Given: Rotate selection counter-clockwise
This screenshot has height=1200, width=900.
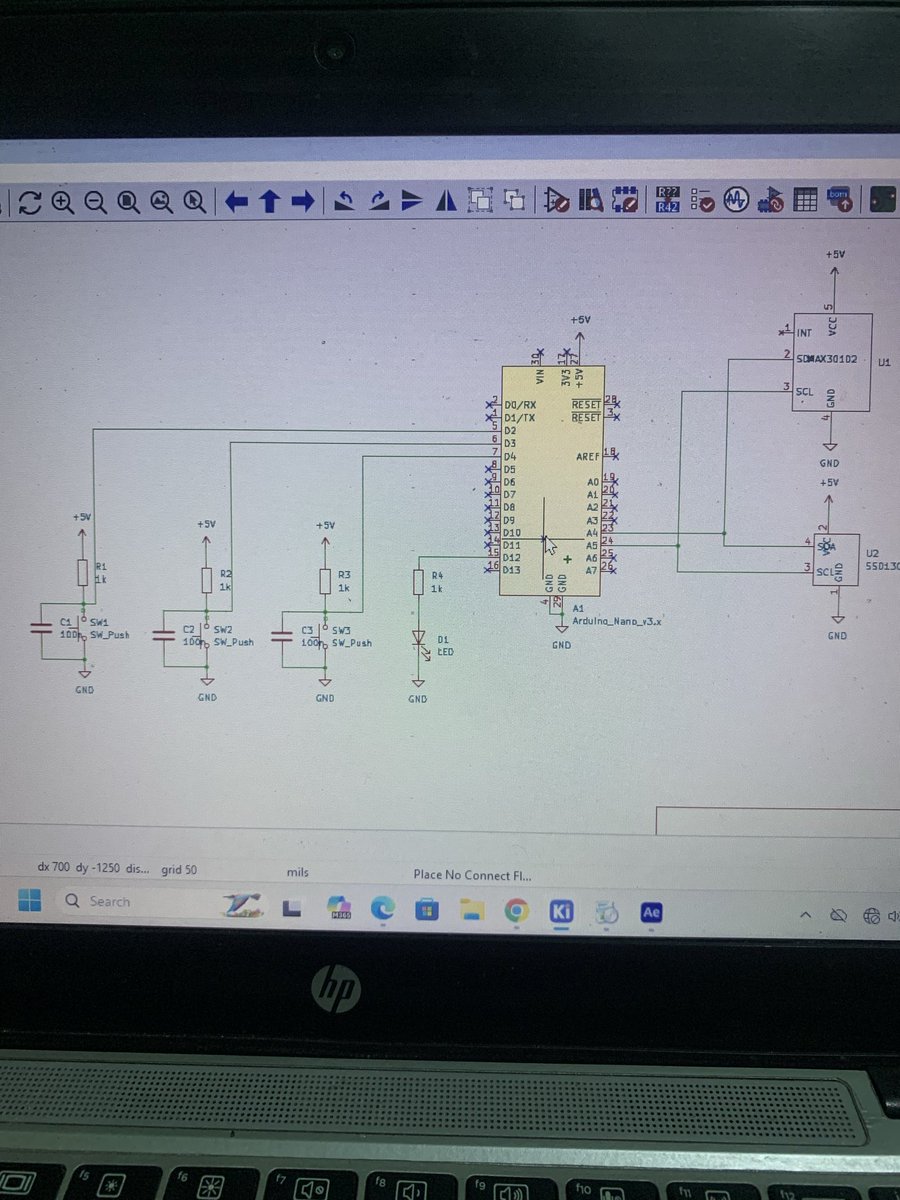Looking at the screenshot, I should click(x=345, y=202).
